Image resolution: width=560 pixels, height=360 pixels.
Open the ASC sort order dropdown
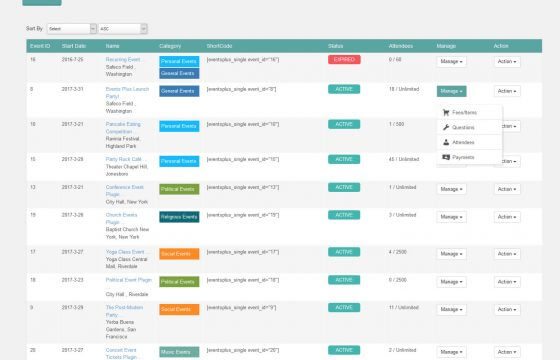[122, 29]
